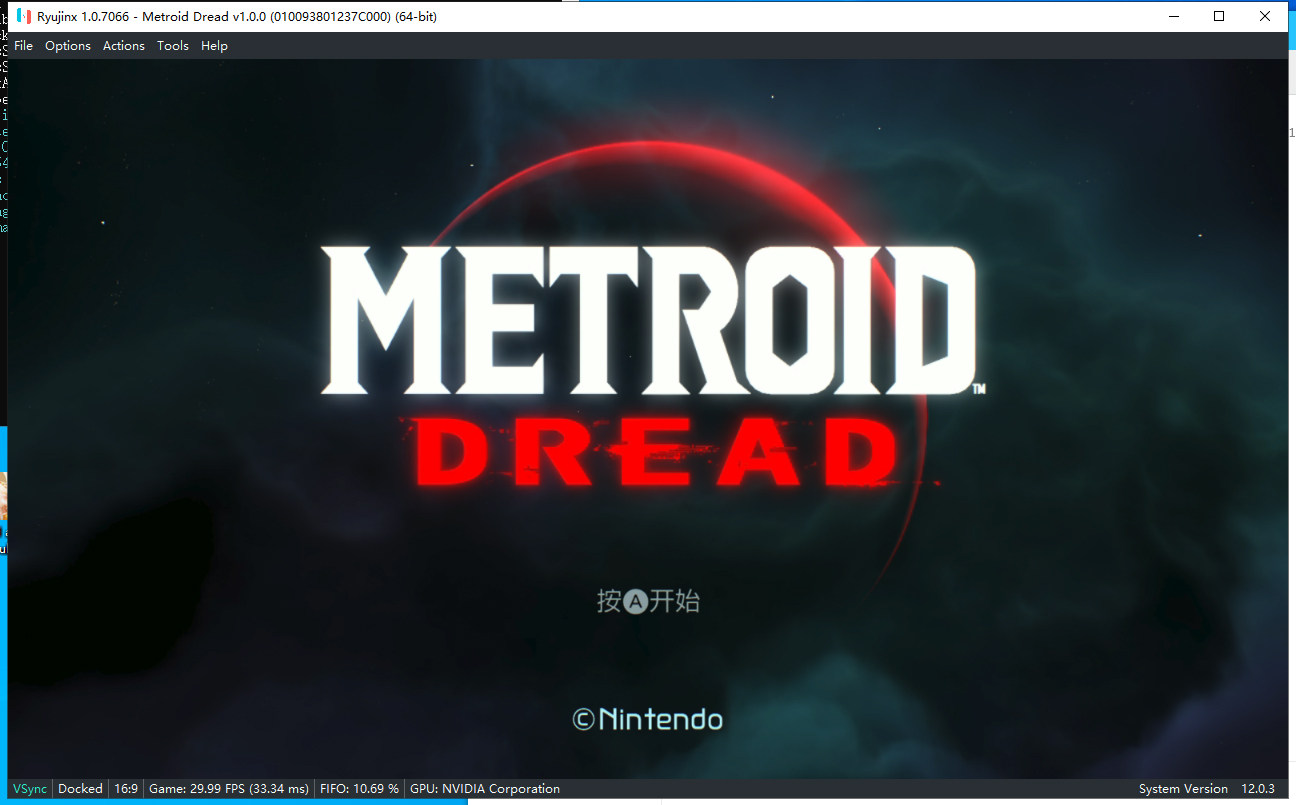
Task: Toggle VSync in the status bar
Action: click(30, 789)
